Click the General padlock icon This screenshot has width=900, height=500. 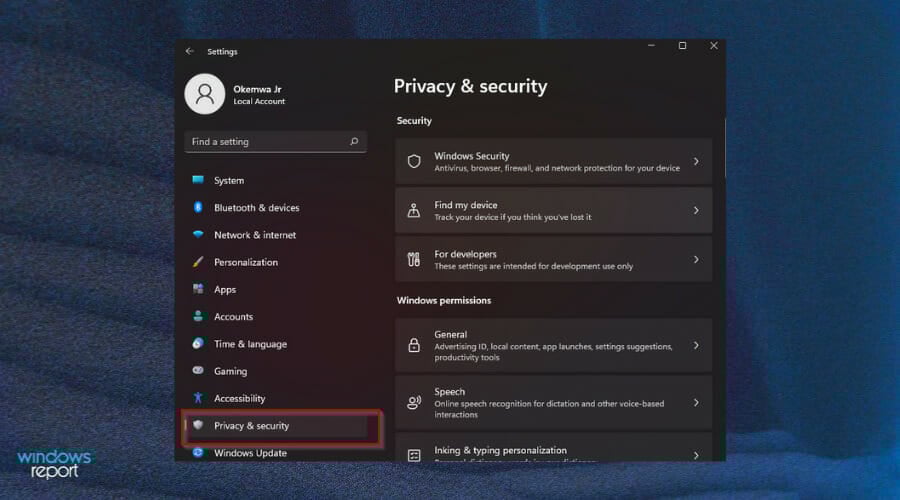coord(414,345)
